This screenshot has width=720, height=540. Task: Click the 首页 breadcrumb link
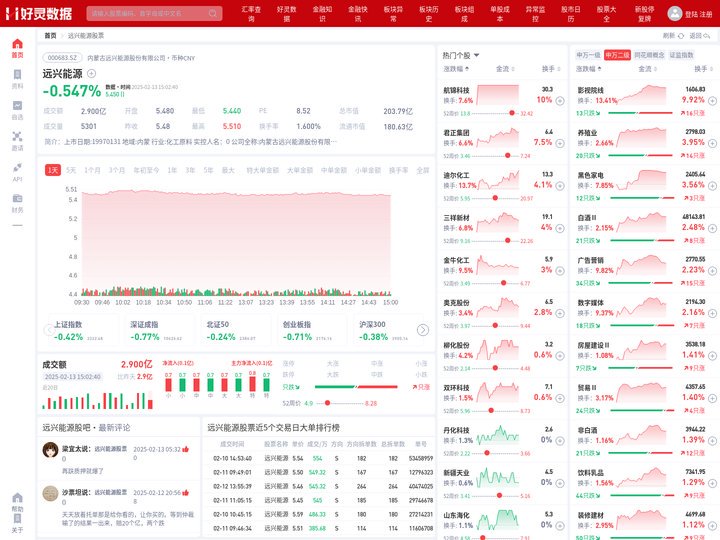tap(51, 35)
